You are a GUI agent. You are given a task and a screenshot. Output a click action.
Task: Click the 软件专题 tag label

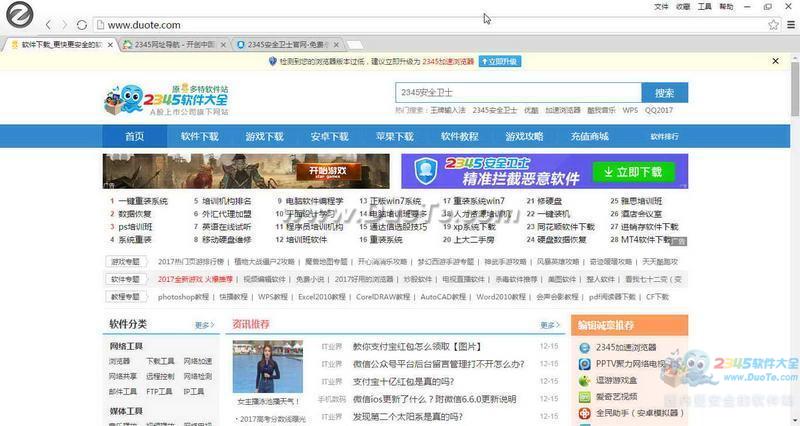click(x=126, y=279)
